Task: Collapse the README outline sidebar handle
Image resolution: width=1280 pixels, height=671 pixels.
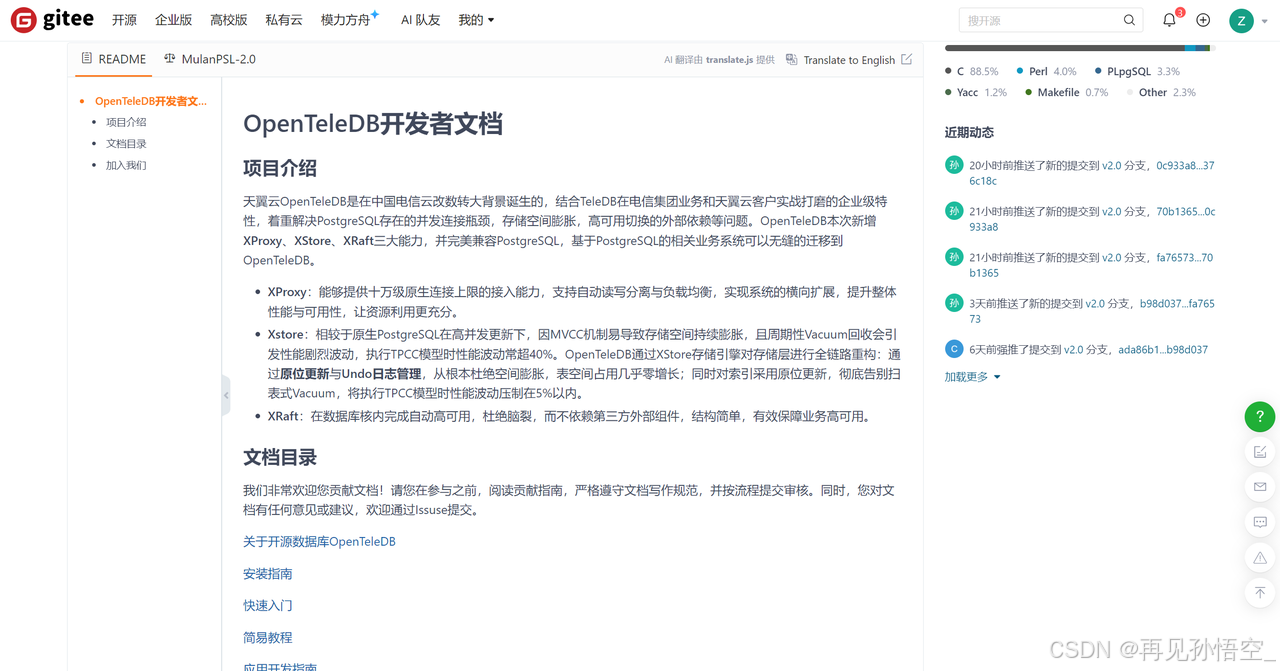Action: tap(226, 395)
